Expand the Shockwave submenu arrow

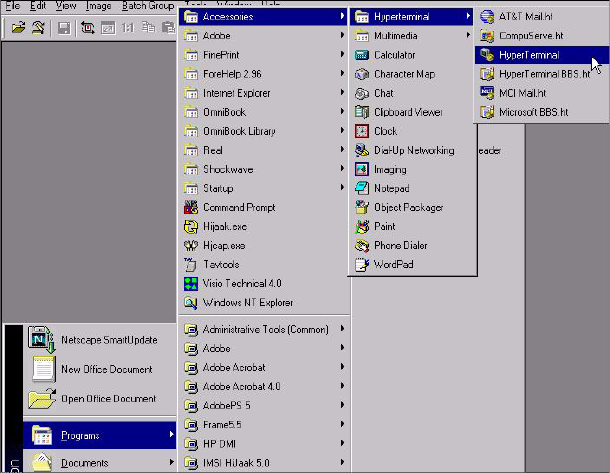[342, 169]
